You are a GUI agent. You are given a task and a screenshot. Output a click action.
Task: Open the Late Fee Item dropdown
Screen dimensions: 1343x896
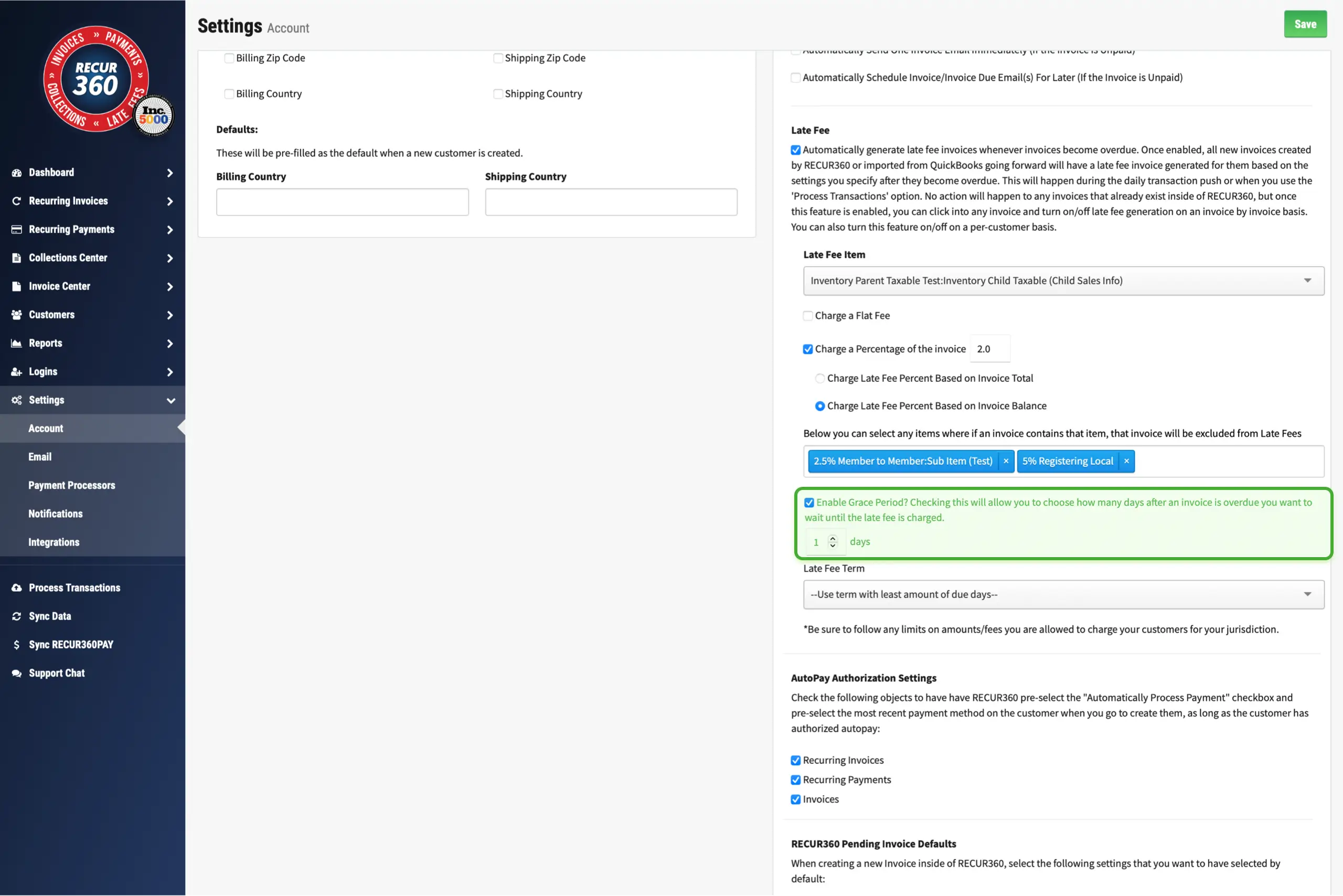(x=1063, y=281)
